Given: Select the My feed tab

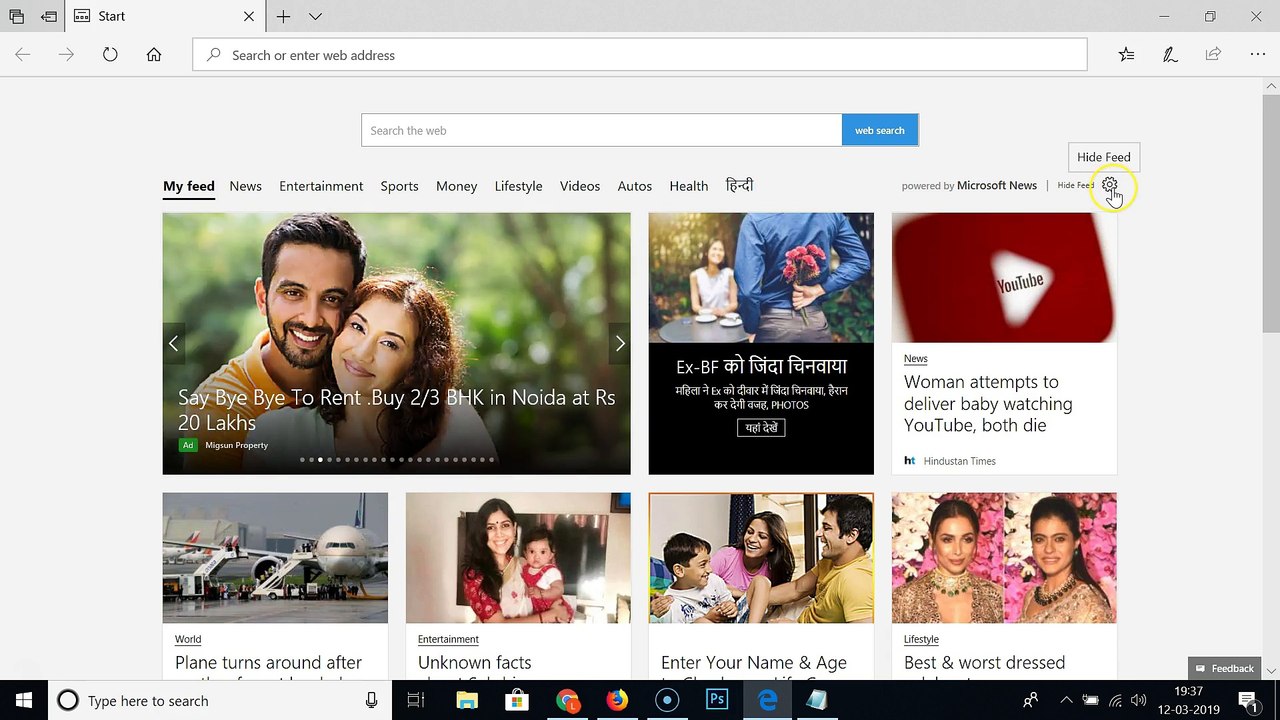Looking at the screenshot, I should point(189,186).
